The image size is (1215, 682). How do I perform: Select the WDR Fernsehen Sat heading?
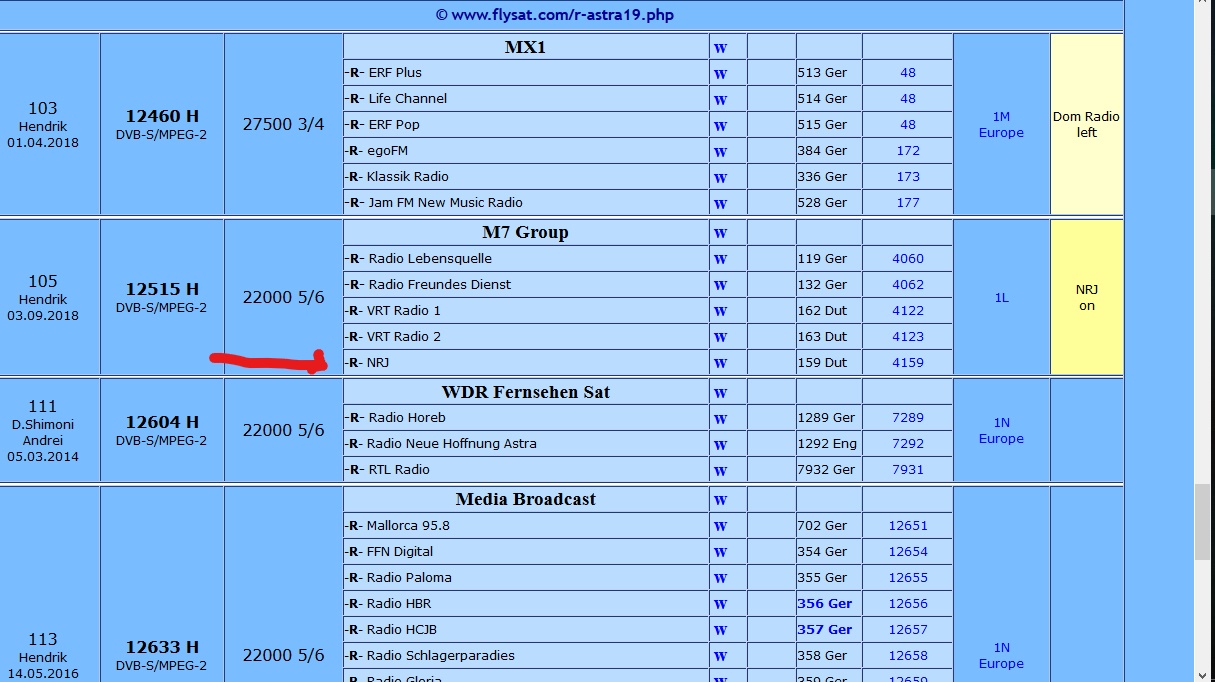(526, 392)
